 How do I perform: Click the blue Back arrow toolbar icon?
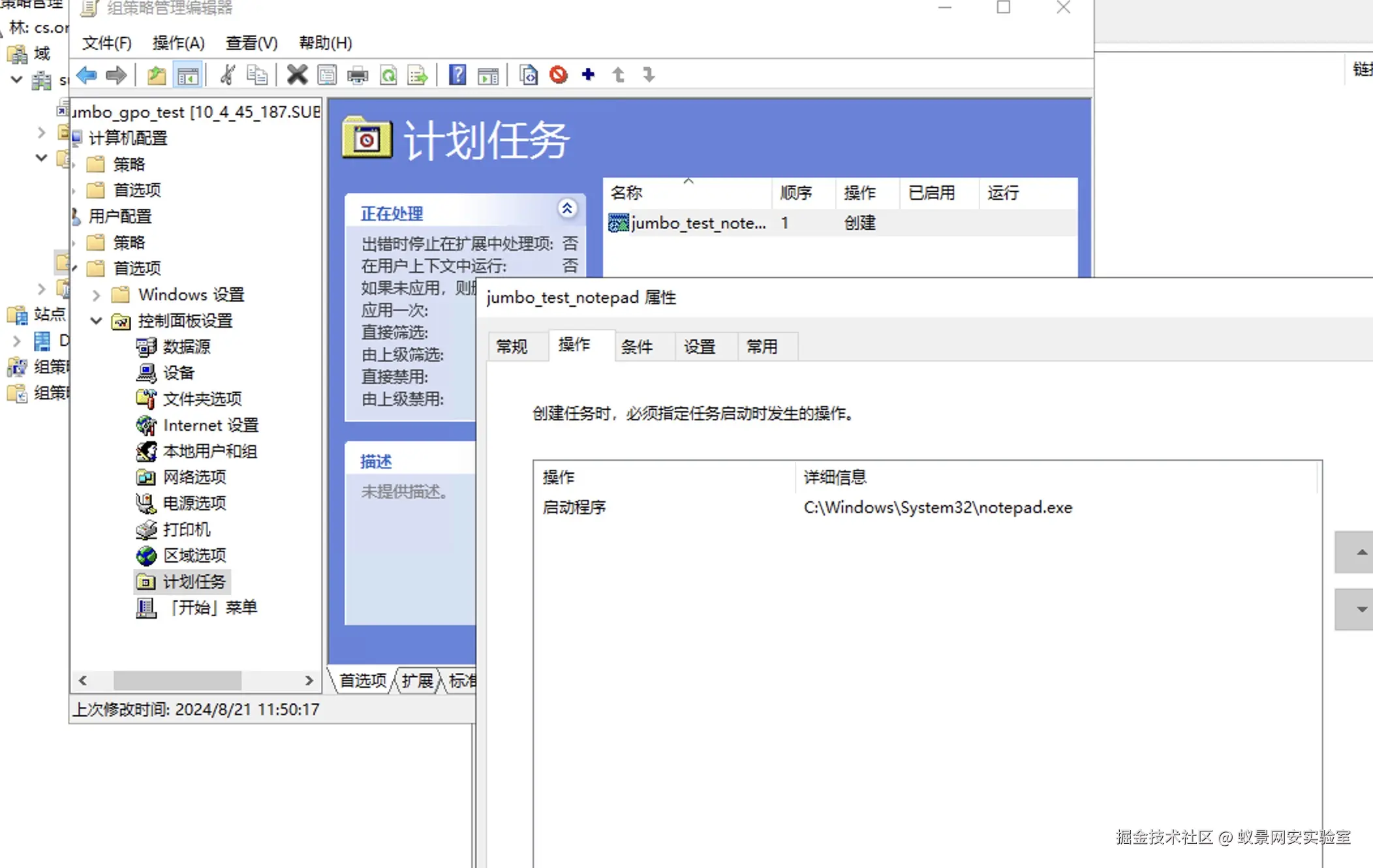86,75
